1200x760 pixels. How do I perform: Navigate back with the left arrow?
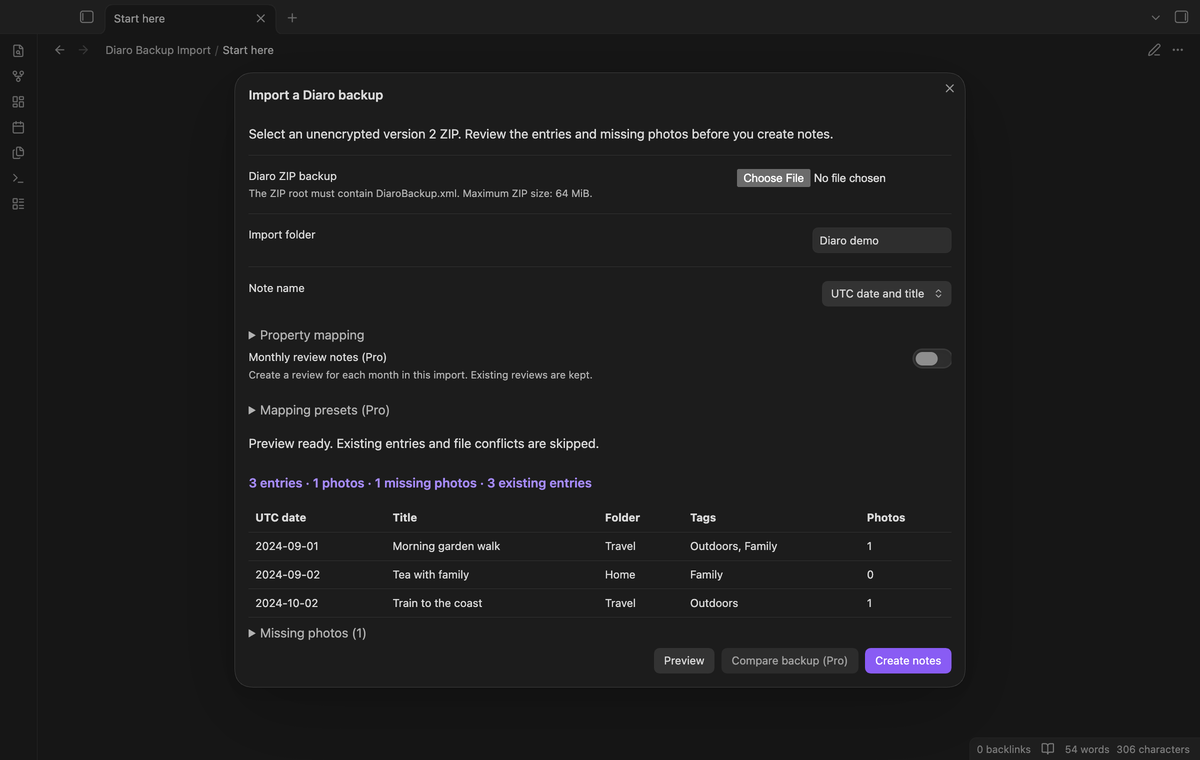[x=59, y=50]
